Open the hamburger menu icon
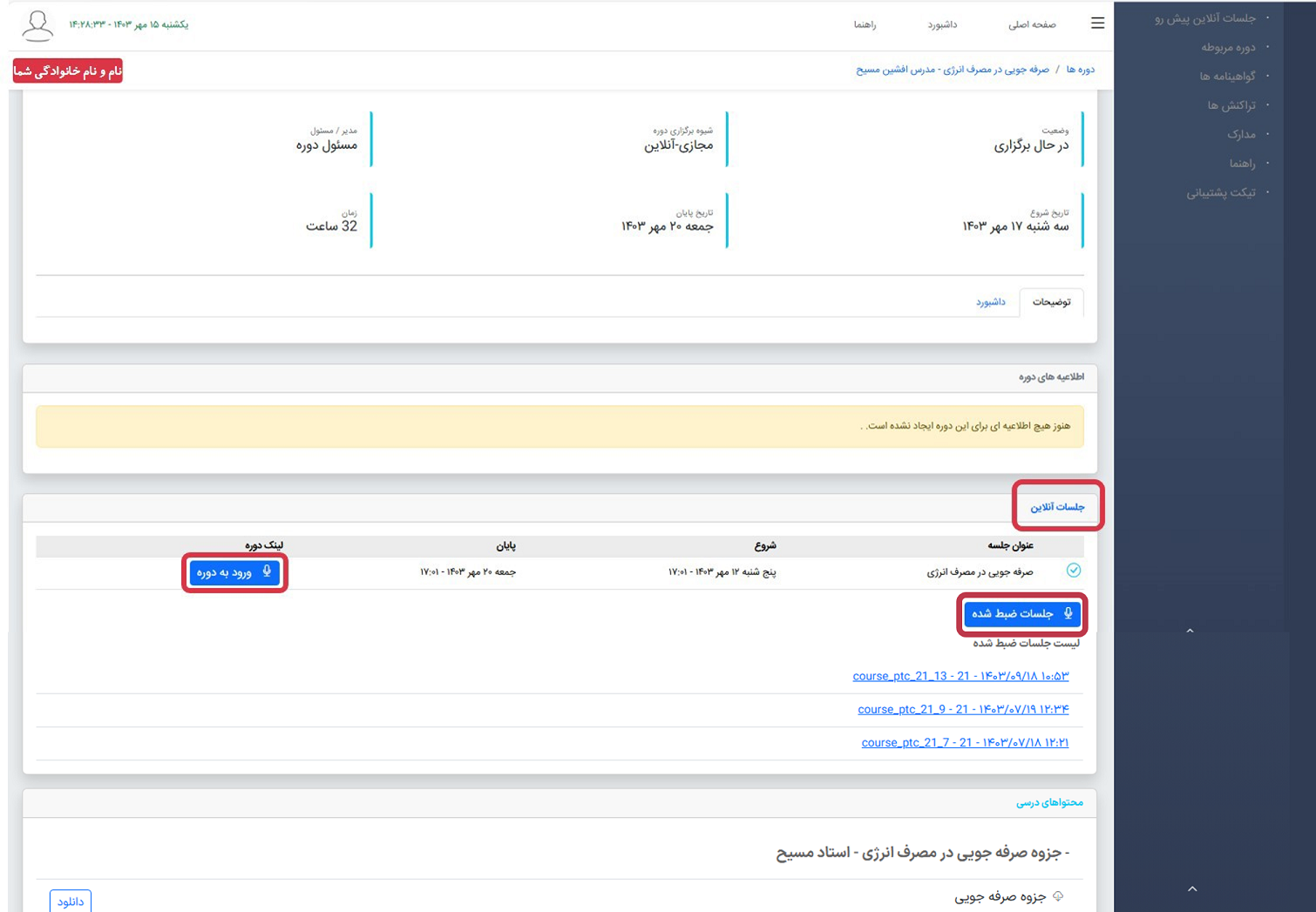Screen dimensions: 1316x912 pyautogui.click(x=1097, y=24)
